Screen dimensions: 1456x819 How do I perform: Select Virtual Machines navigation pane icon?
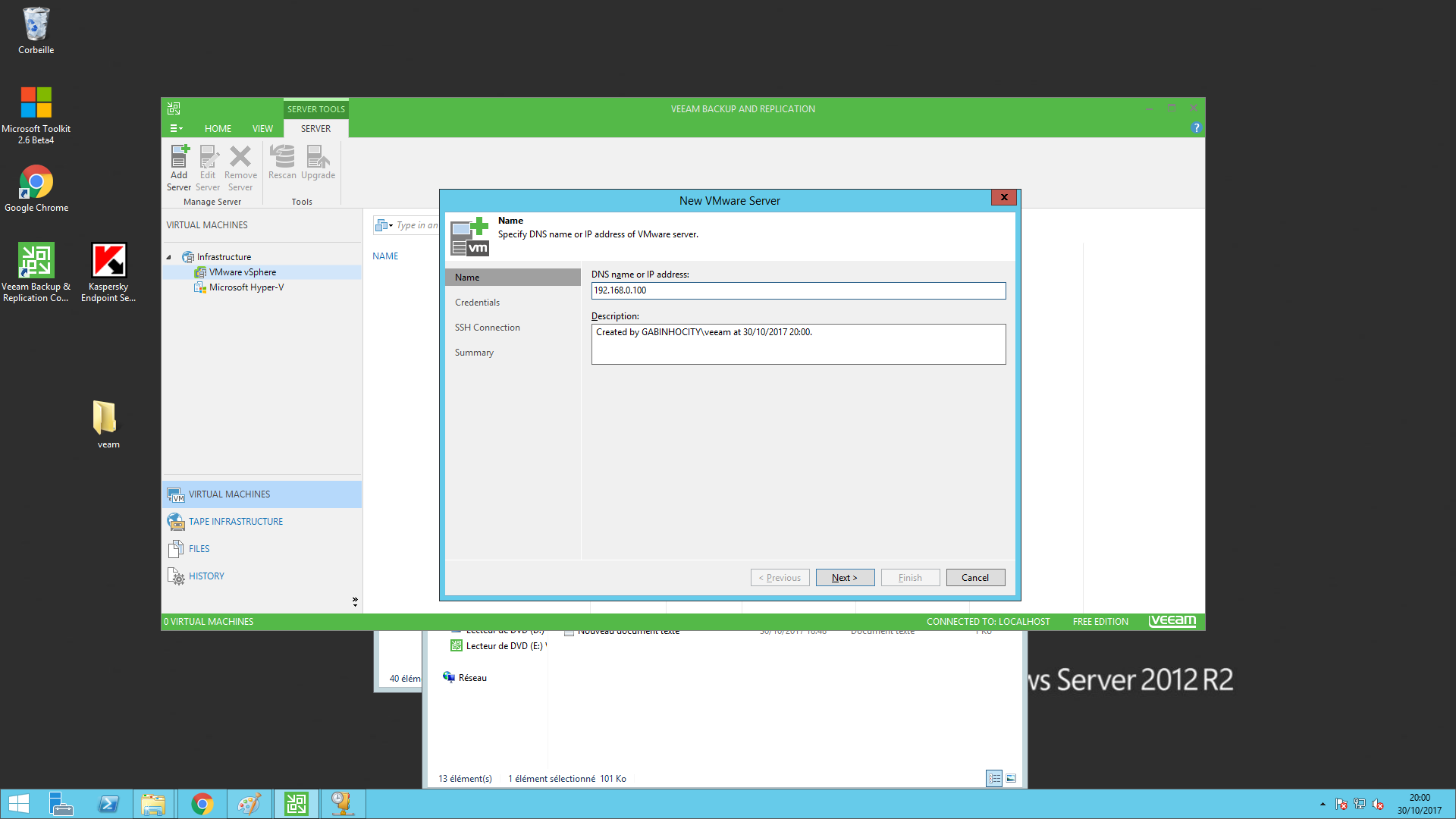click(x=176, y=494)
